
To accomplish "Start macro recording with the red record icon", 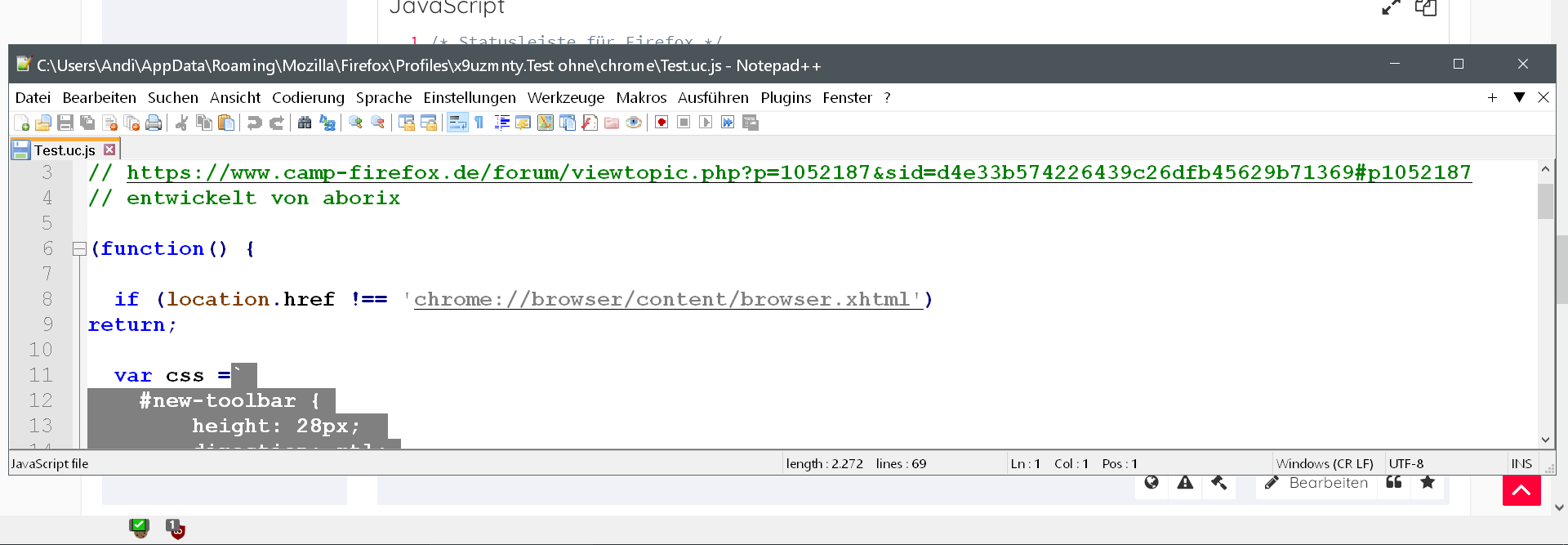I will (x=661, y=123).
